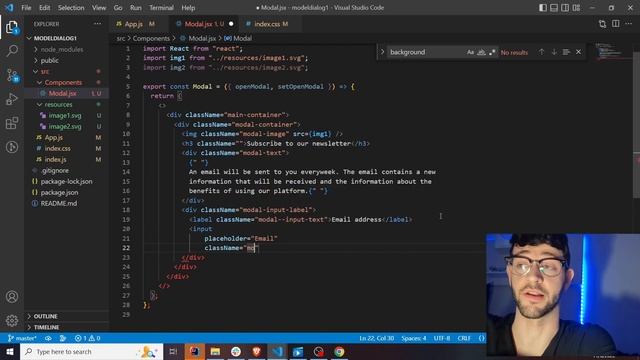Viewport: 640px width, 360px height.
Task: Click the split editor right icon
Action: [616, 24]
